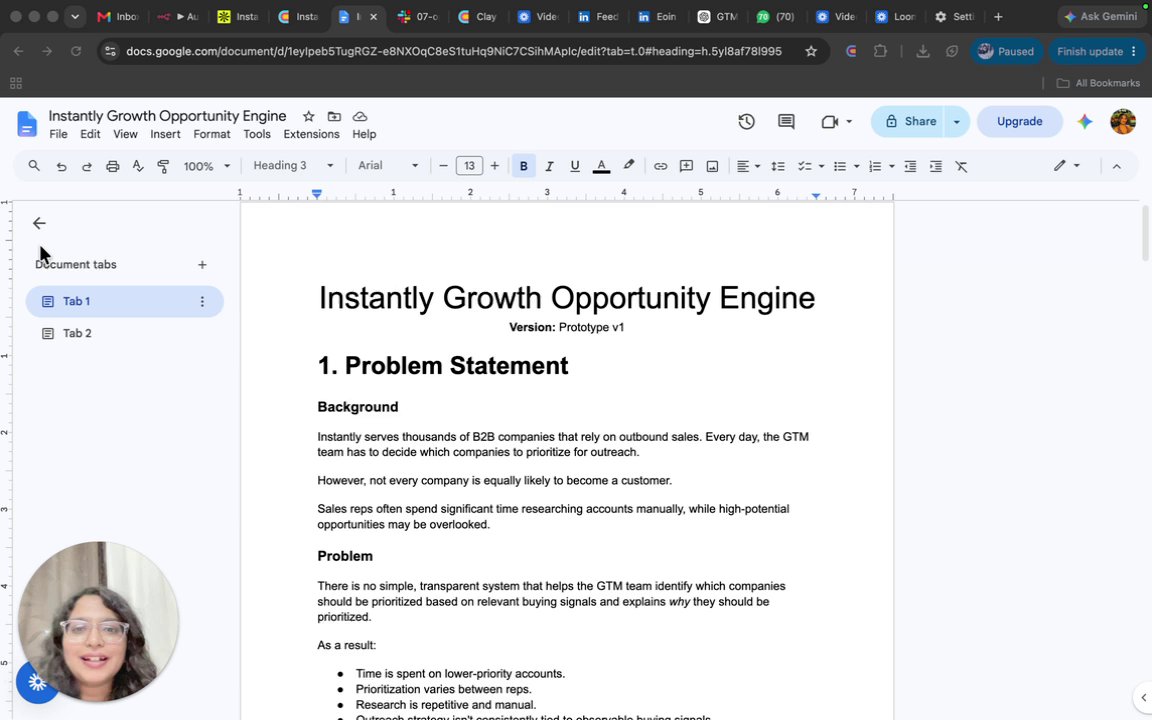
Task: Open the File menu
Action: (58, 134)
